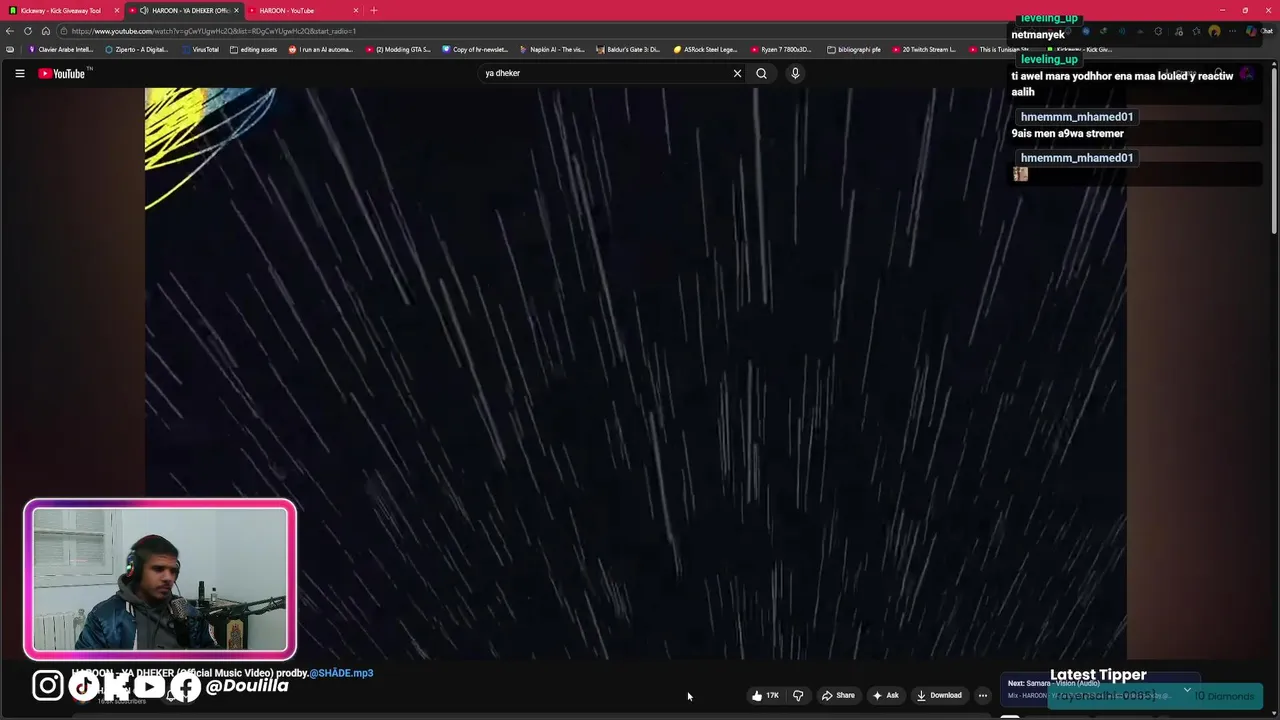Open the bibliographi pfe bookmark folder
The width and height of the screenshot is (1280, 720).
[x=854, y=49]
